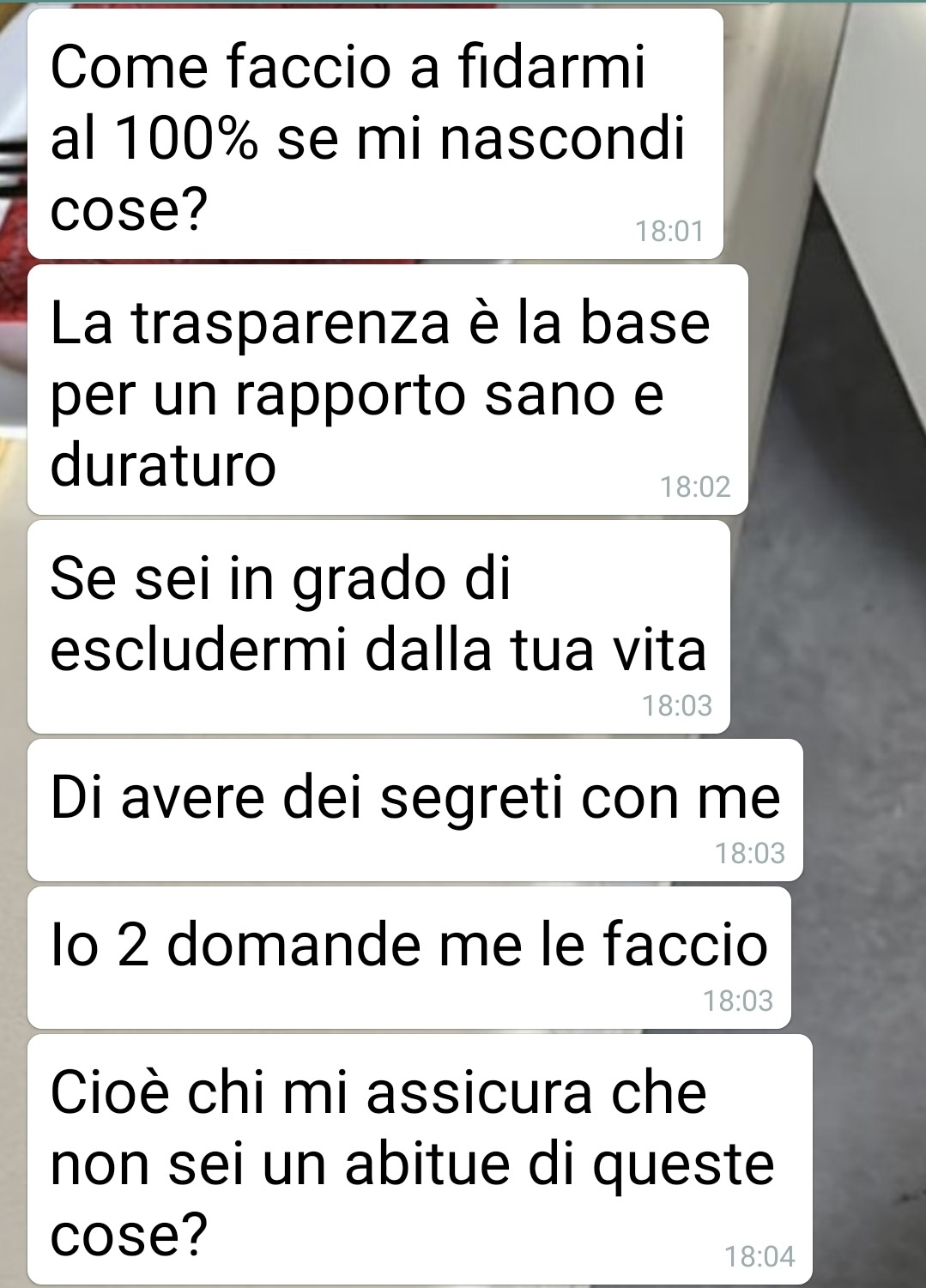This screenshot has height=1288, width=926.
Task: Tap the 18:02 timestamp
Action: [x=695, y=487]
